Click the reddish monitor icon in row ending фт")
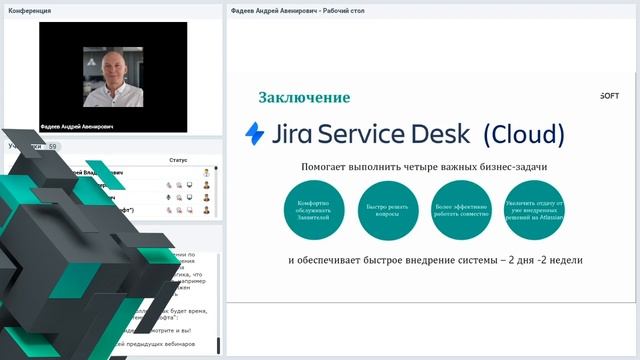Viewport: 640px width, 360px height. [189, 210]
